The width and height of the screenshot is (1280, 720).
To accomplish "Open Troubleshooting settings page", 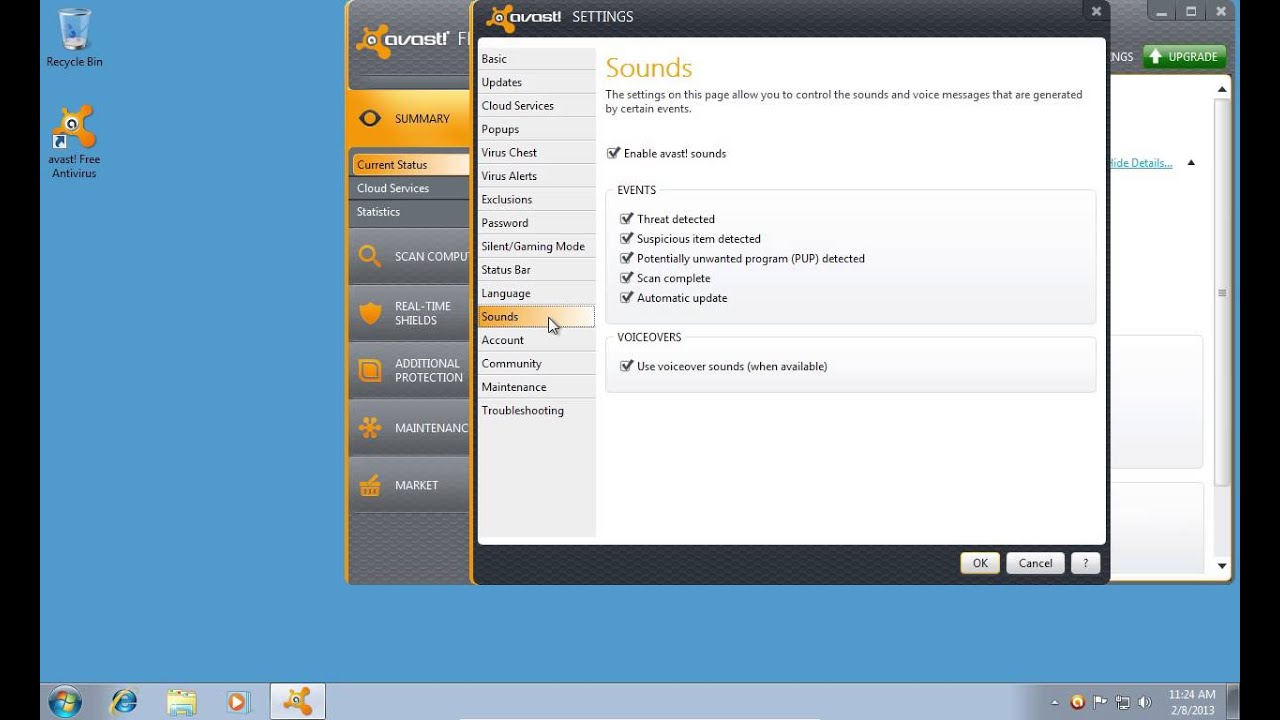I will pos(536,411).
